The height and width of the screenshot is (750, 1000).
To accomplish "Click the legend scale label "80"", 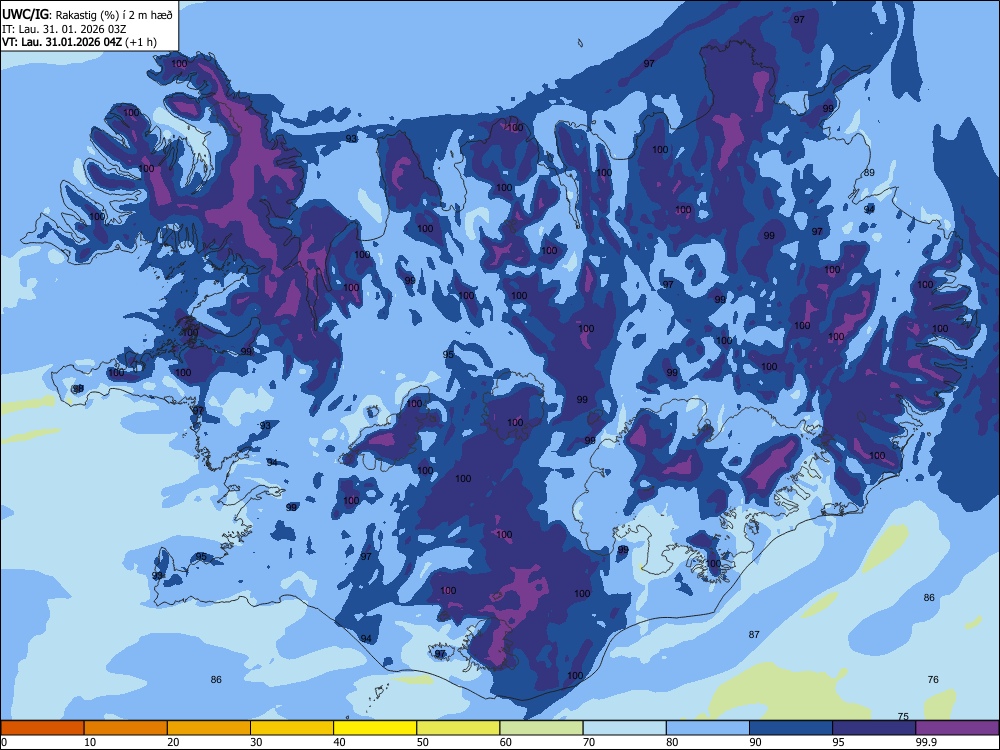I will pyautogui.click(x=672, y=742).
